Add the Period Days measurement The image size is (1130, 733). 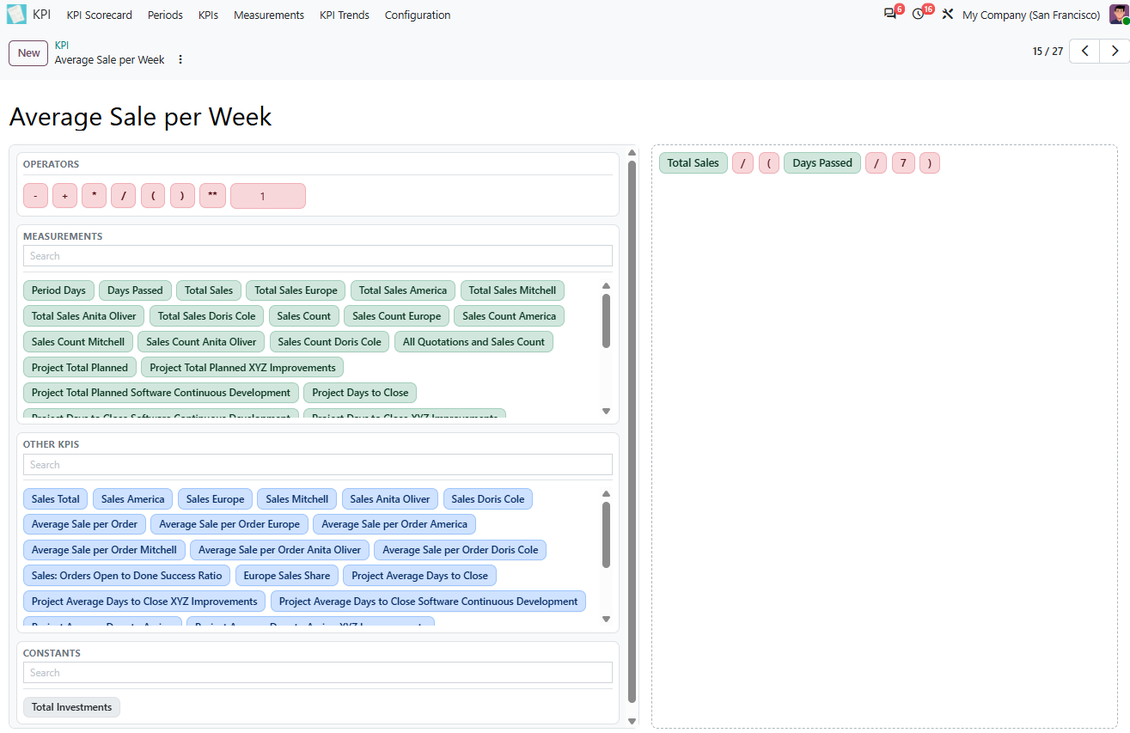[58, 290]
